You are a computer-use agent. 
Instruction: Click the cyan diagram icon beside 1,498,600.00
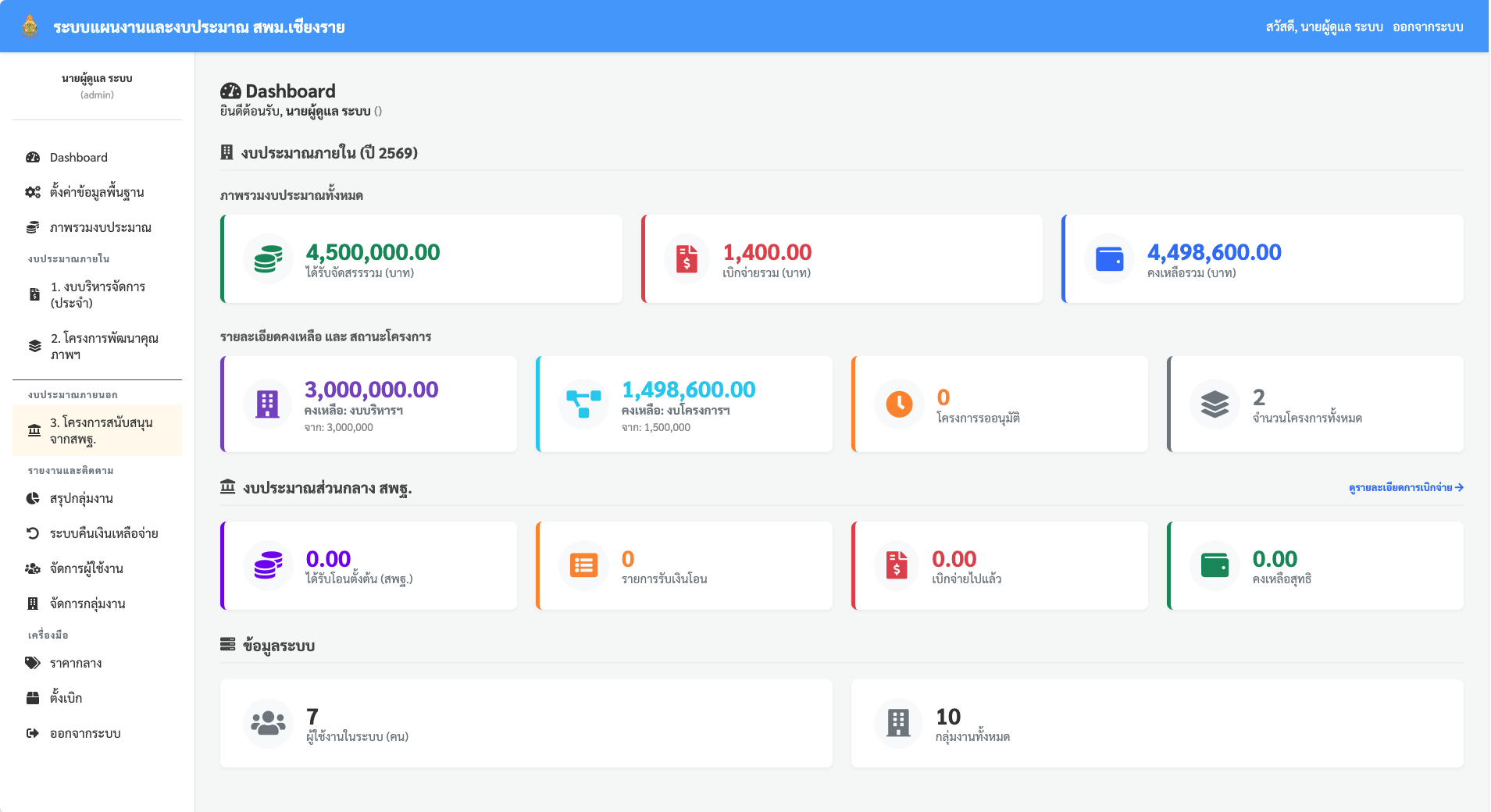(583, 404)
